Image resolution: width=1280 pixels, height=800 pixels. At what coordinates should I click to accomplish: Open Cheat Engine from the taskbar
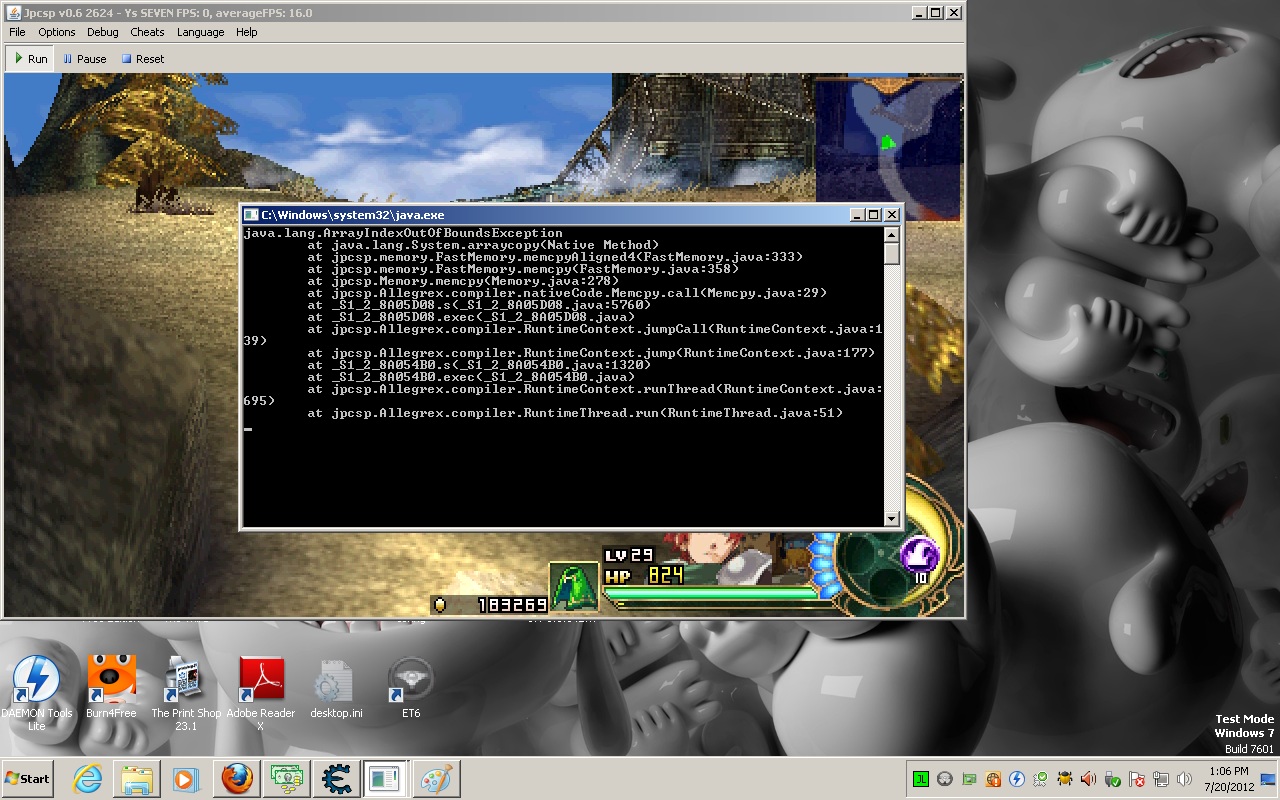[334, 779]
